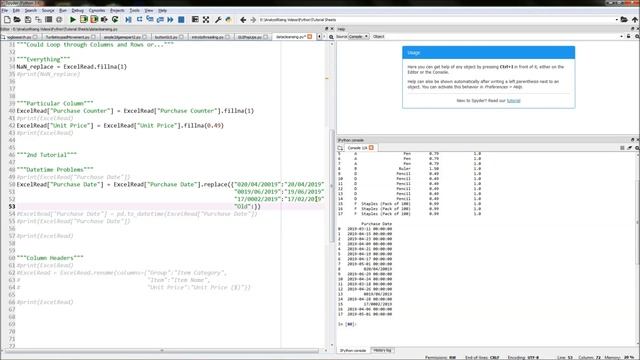Save the current file
640x360 pixels.
pos(28,19)
